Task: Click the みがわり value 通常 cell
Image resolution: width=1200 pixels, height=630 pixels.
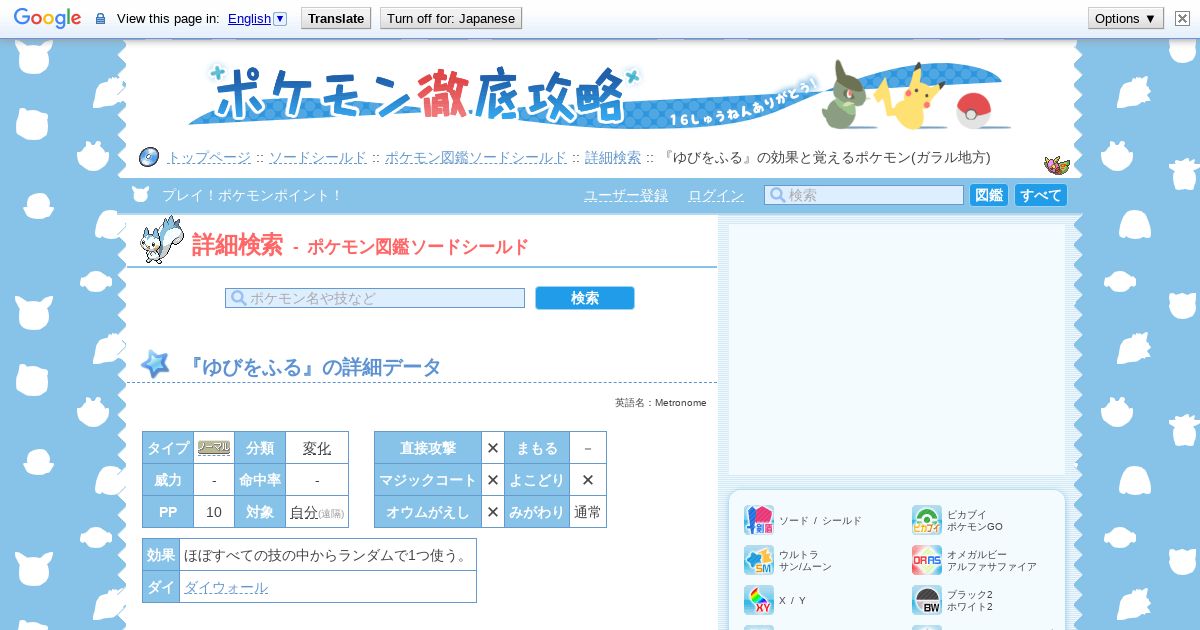Action: click(x=588, y=512)
